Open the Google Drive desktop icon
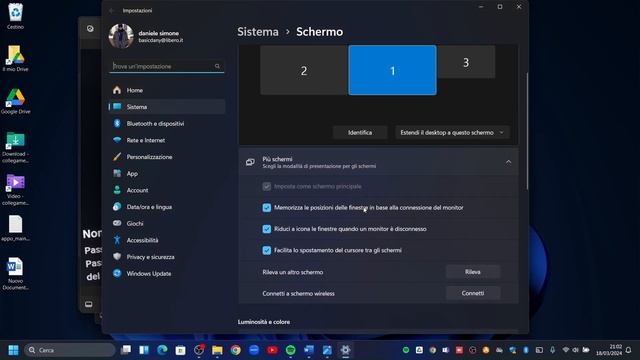The height and width of the screenshot is (360, 640). pyautogui.click(x=16, y=101)
